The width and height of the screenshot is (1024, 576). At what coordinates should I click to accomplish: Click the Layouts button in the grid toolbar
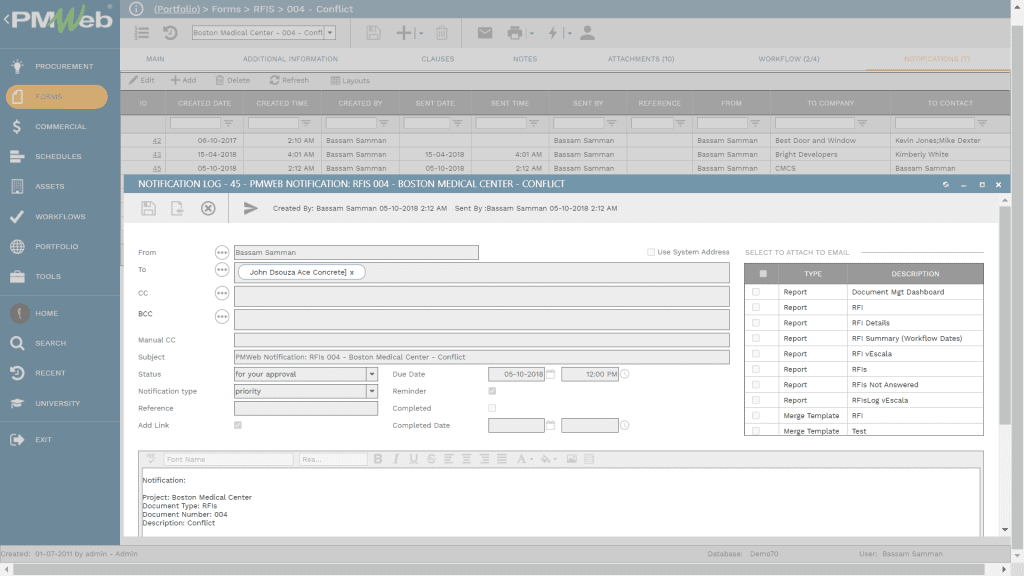point(350,80)
